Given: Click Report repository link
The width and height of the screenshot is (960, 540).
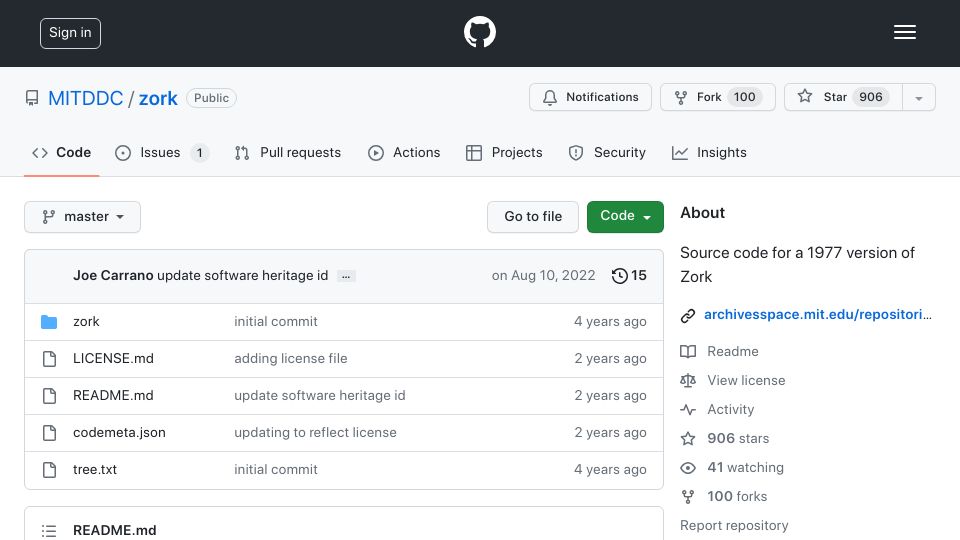Looking at the screenshot, I should tap(734, 525).
